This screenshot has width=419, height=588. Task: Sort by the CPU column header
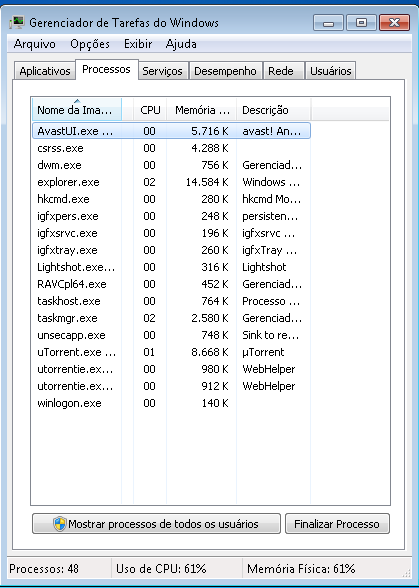(150, 110)
